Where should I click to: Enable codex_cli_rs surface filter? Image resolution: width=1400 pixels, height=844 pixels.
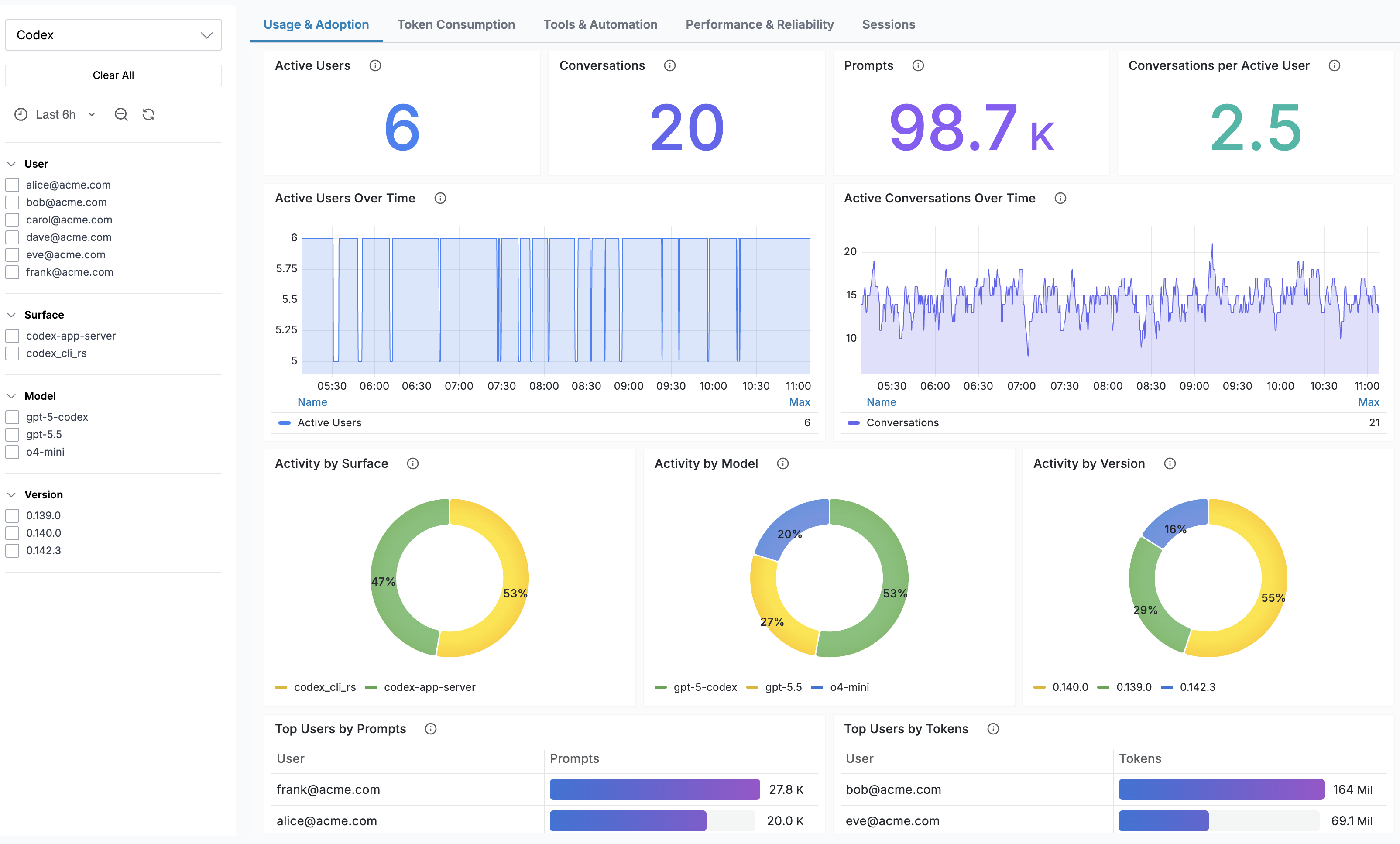[13, 353]
